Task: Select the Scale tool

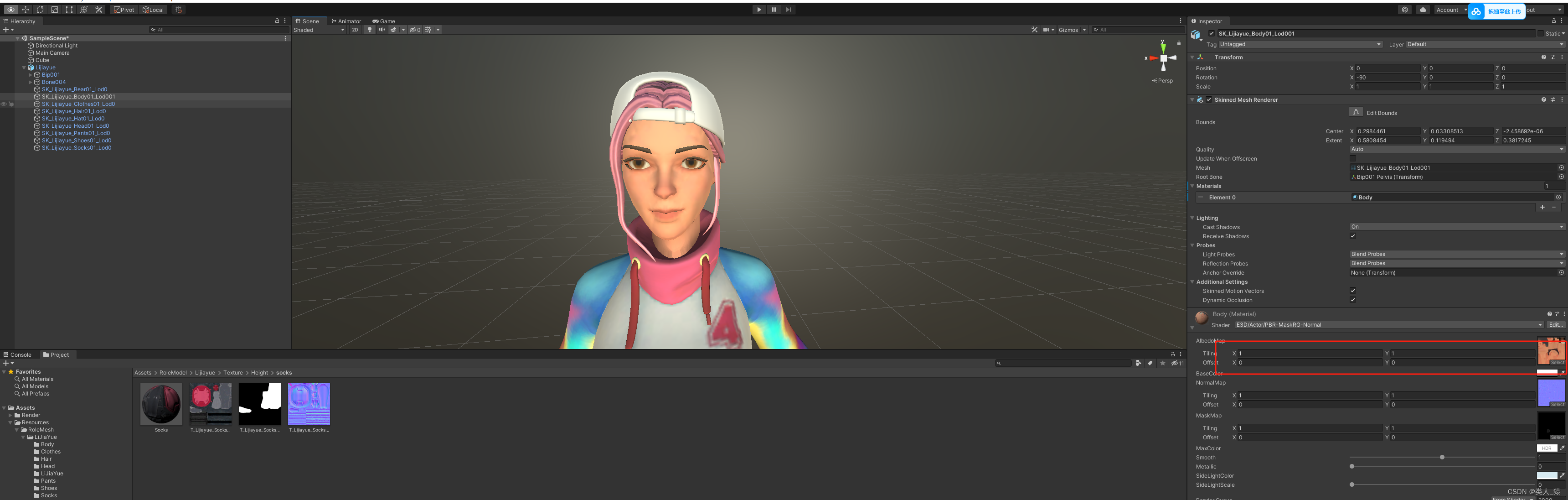Action: 55,10
